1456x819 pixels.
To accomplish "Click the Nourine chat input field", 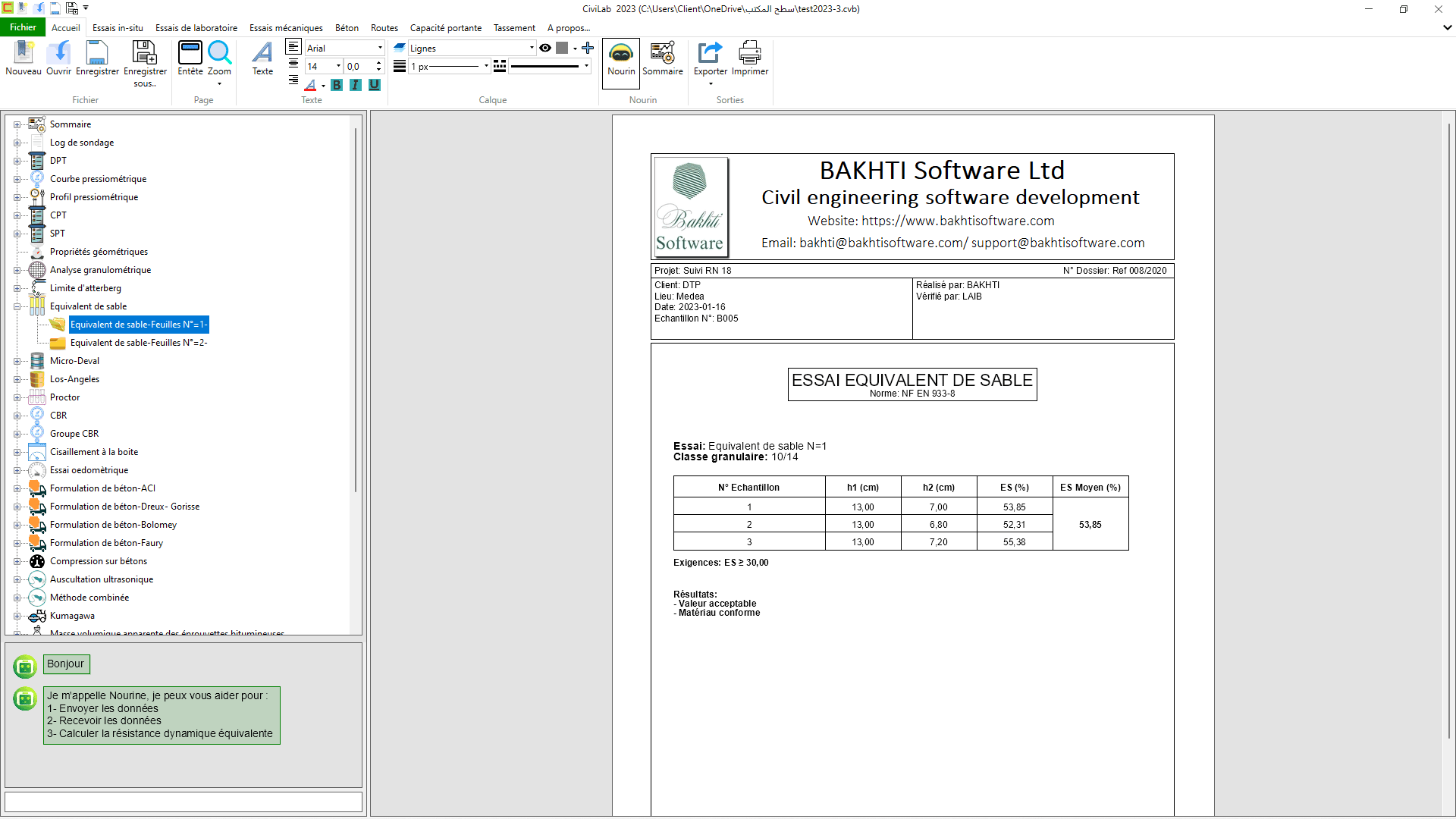I will (x=184, y=802).
